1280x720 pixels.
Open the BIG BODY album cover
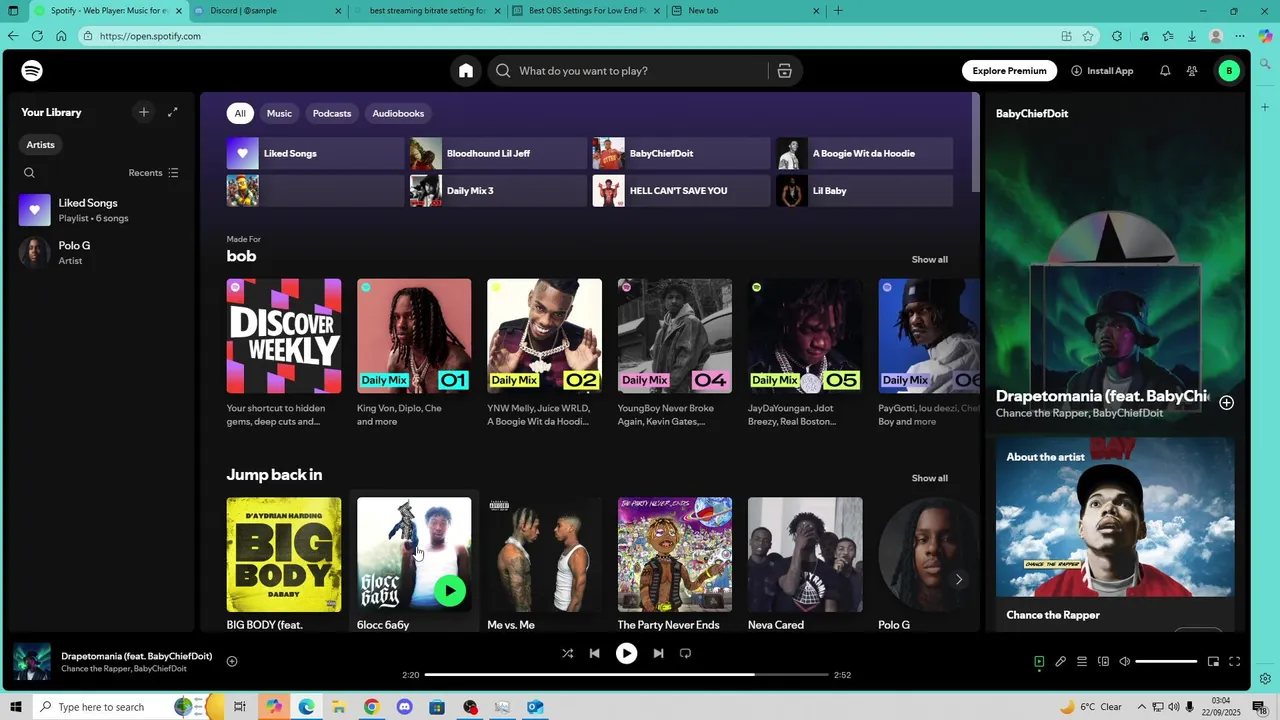click(284, 555)
